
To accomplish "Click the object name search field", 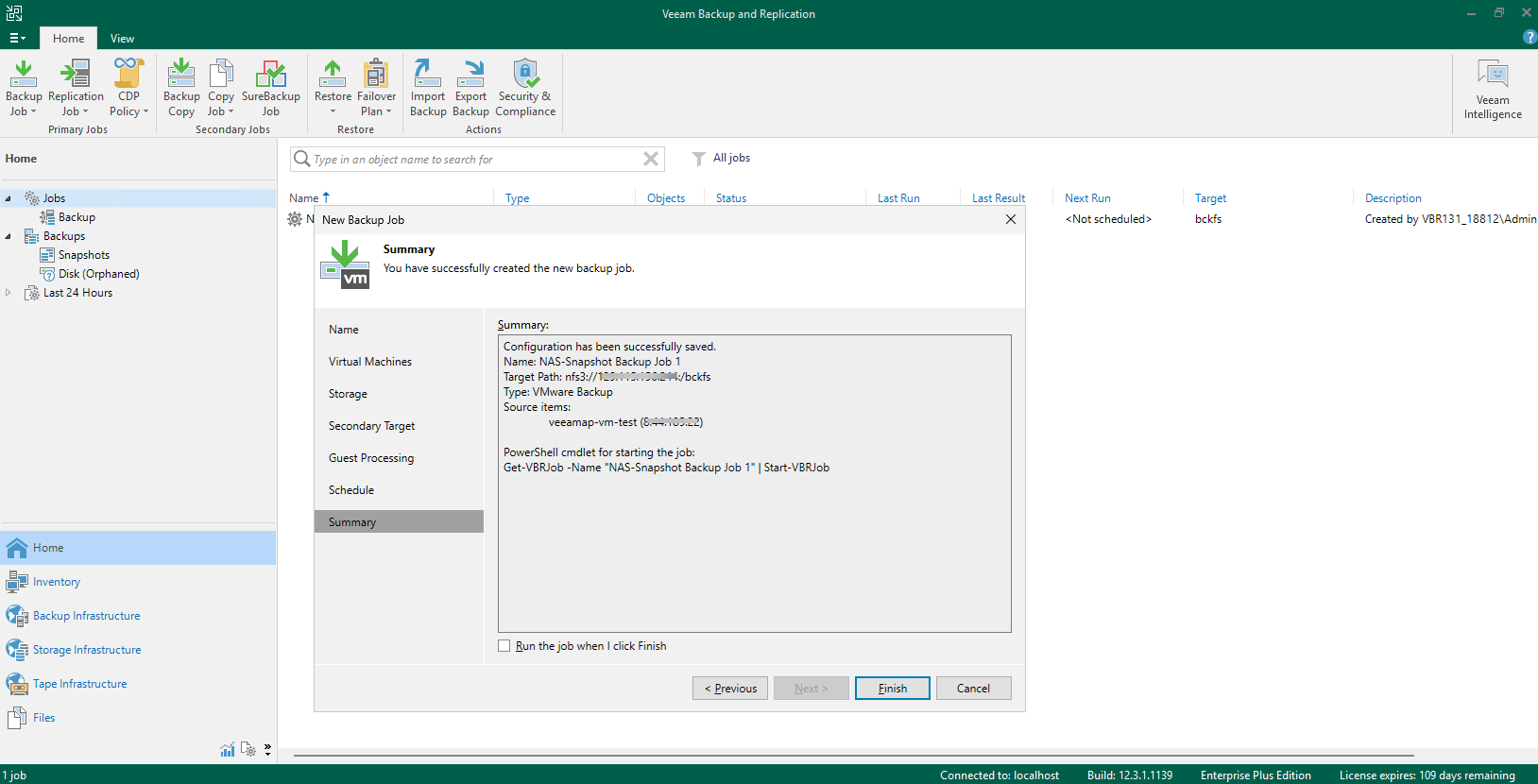I will (477, 160).
